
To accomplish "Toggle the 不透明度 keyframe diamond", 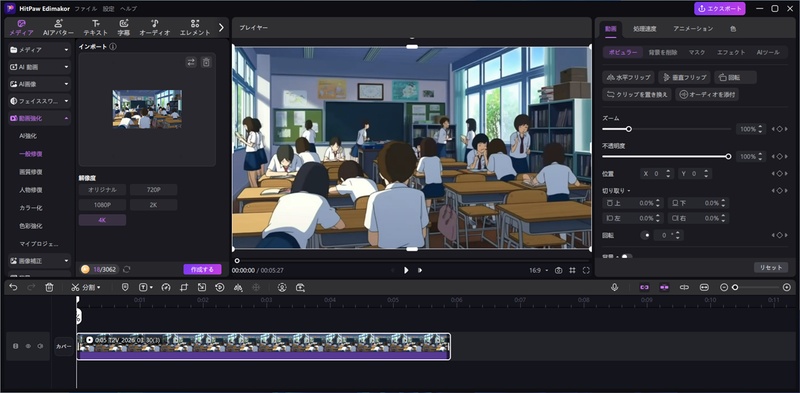I will tap(779, 156).
